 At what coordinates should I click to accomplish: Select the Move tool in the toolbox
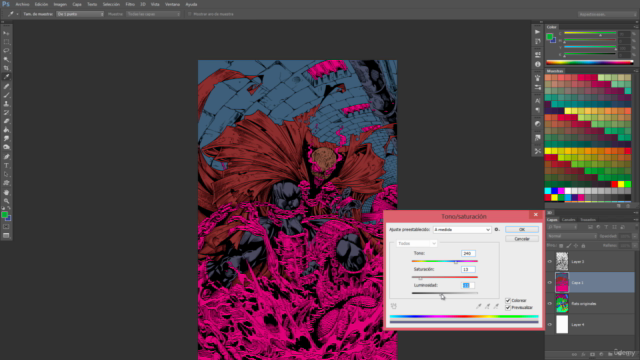click(6, 33)
